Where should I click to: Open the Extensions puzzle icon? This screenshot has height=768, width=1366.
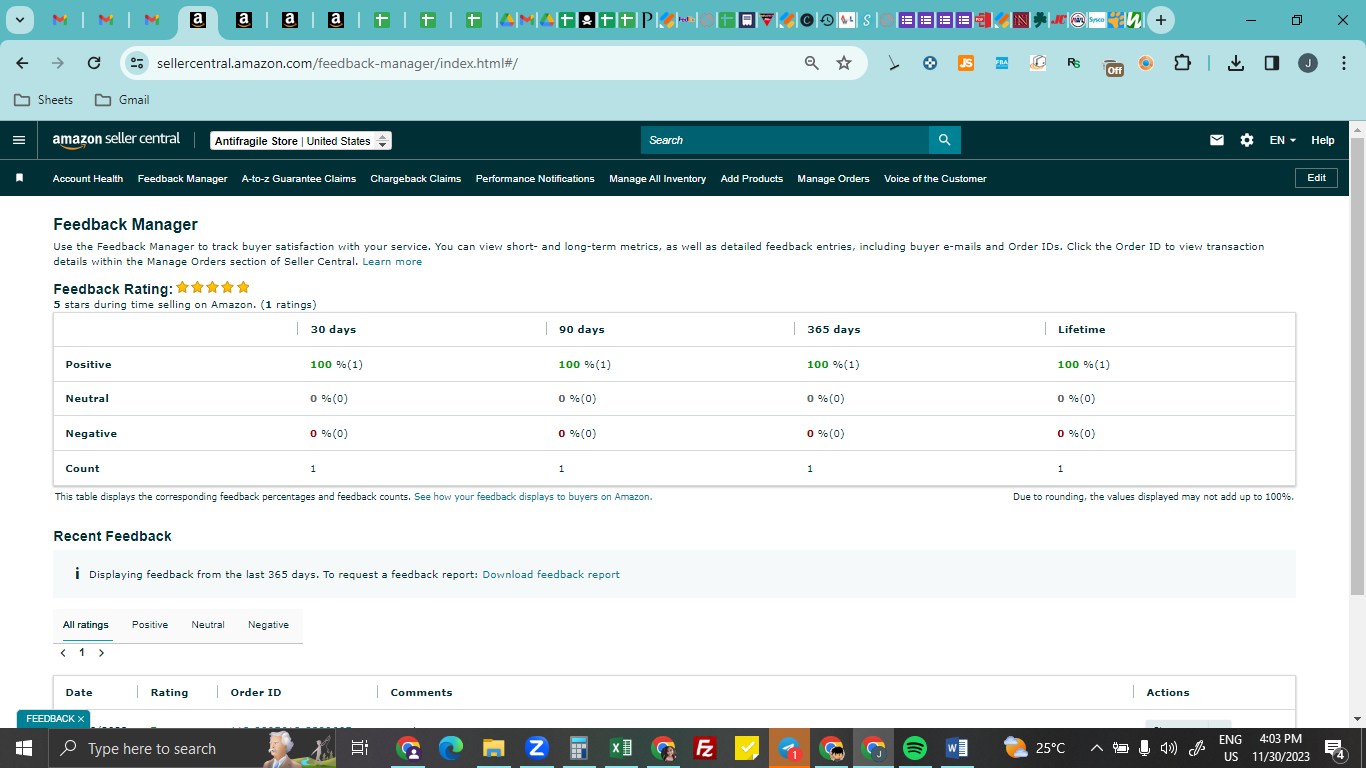coord(1182,63)
